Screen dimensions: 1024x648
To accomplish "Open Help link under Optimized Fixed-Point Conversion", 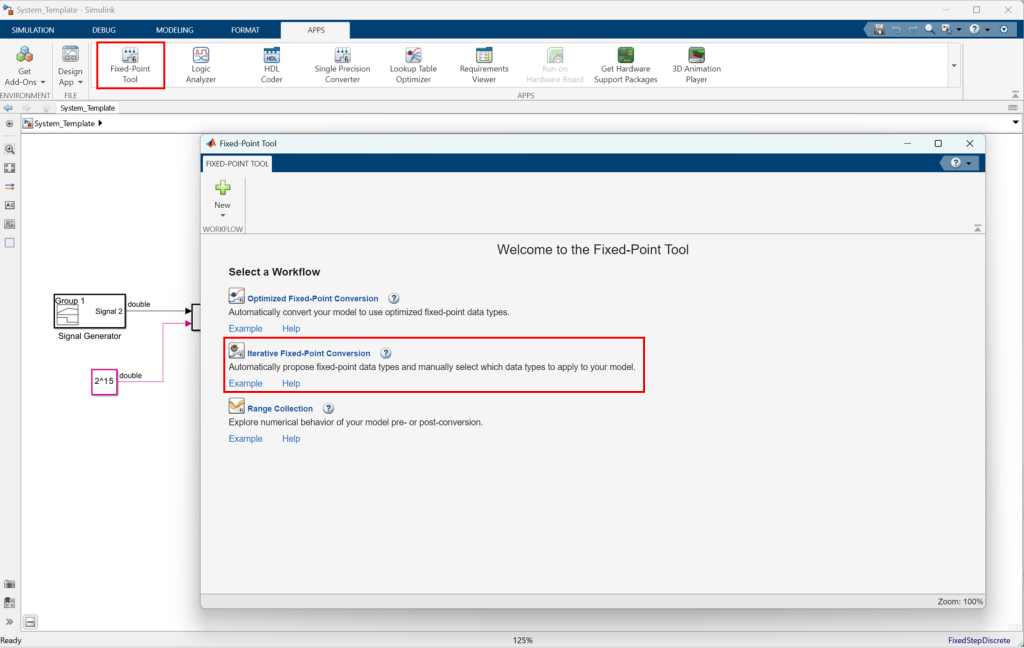I will pos(291,329).
